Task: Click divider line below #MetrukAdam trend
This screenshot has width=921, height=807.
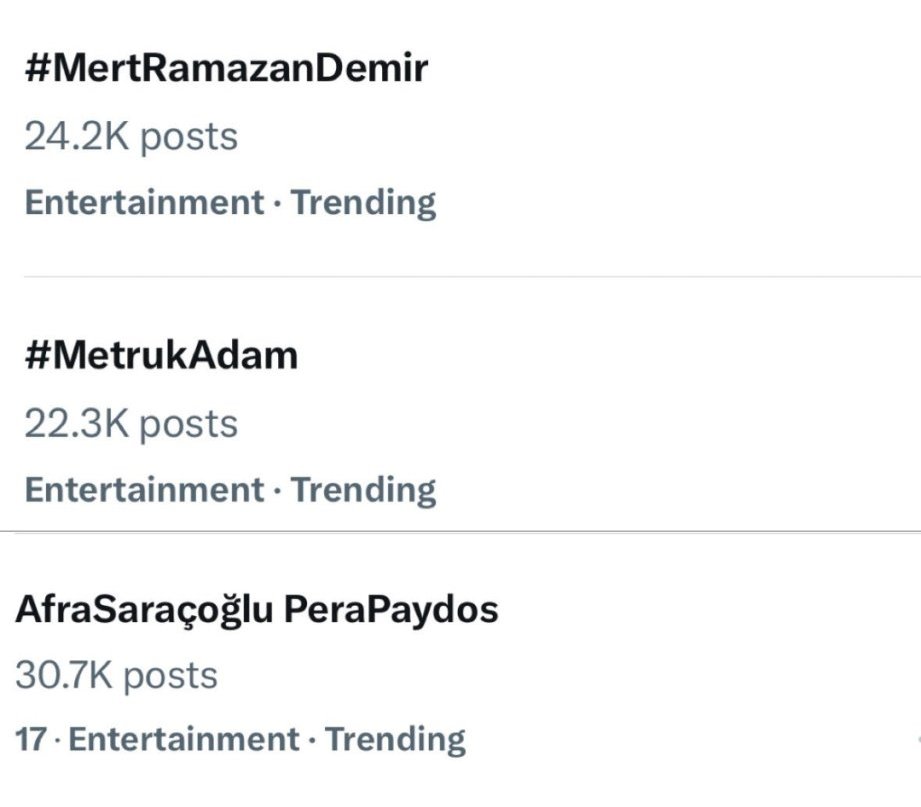Action: tap(460, 532)
